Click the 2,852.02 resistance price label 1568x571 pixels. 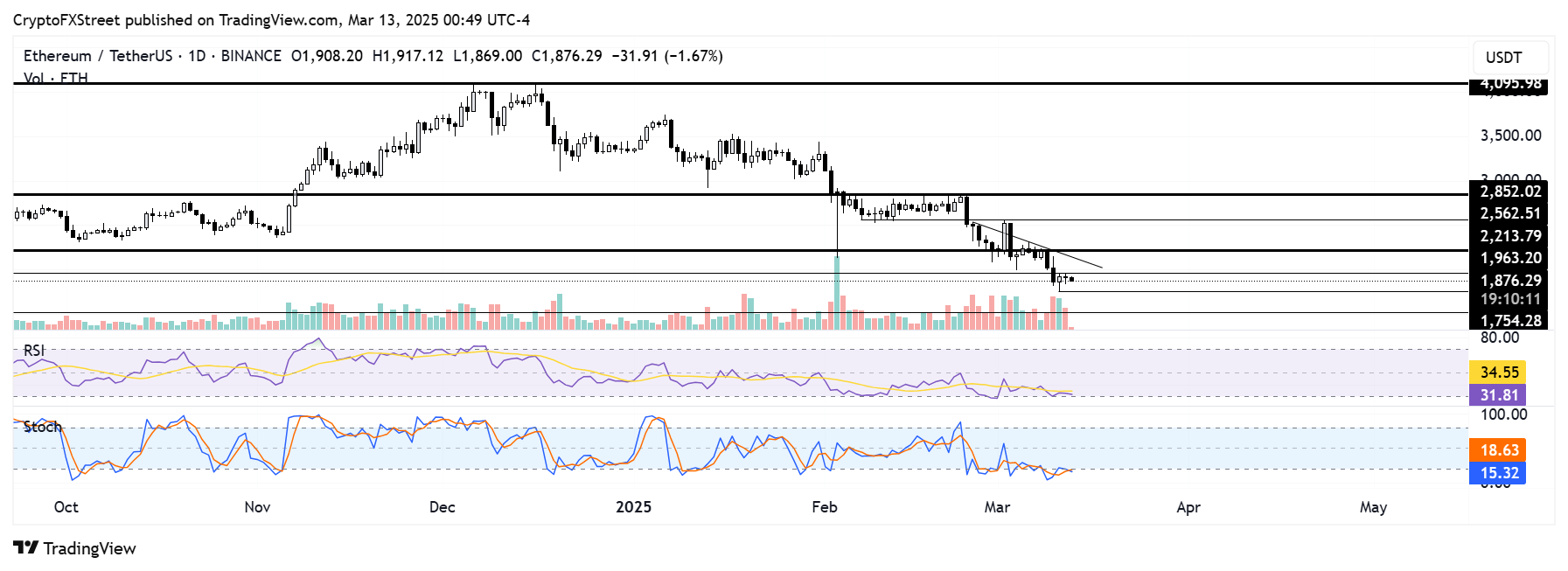click(1509, 191)
